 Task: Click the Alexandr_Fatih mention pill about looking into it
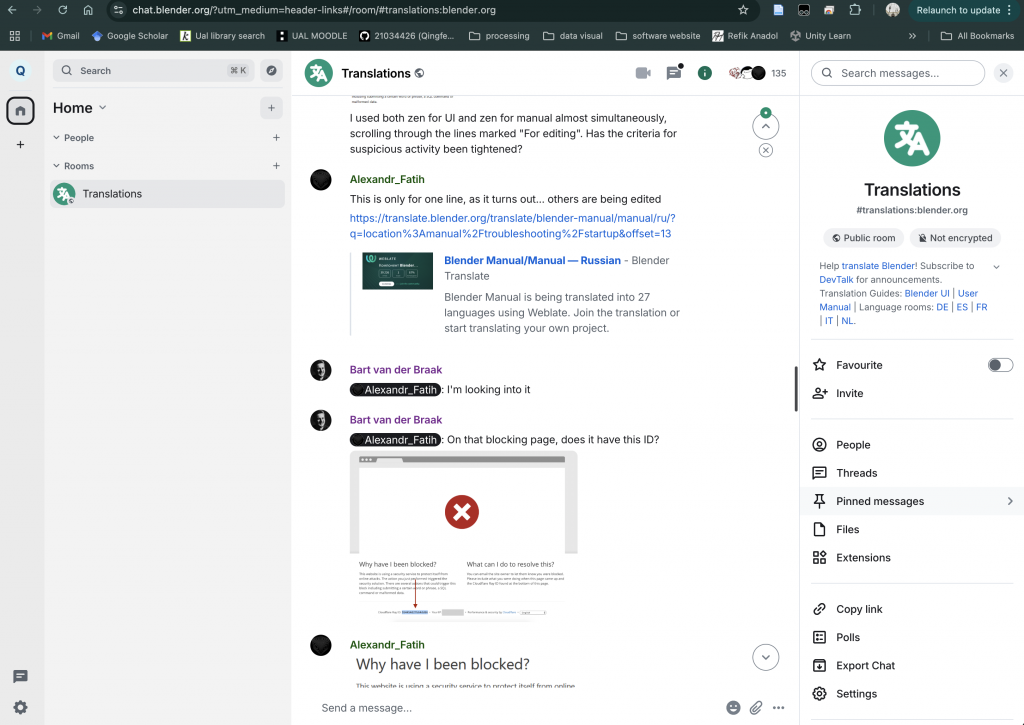point(395,390)
